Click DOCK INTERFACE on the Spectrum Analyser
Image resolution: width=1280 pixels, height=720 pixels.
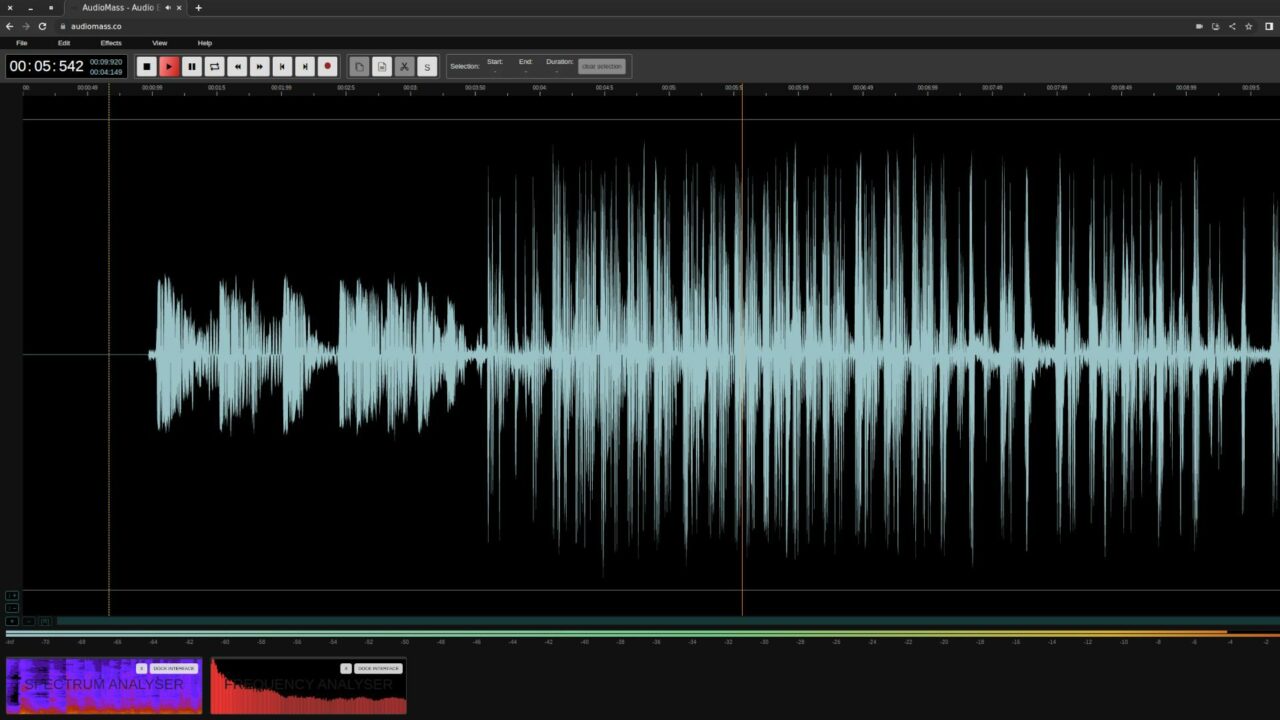click(172, 668)
